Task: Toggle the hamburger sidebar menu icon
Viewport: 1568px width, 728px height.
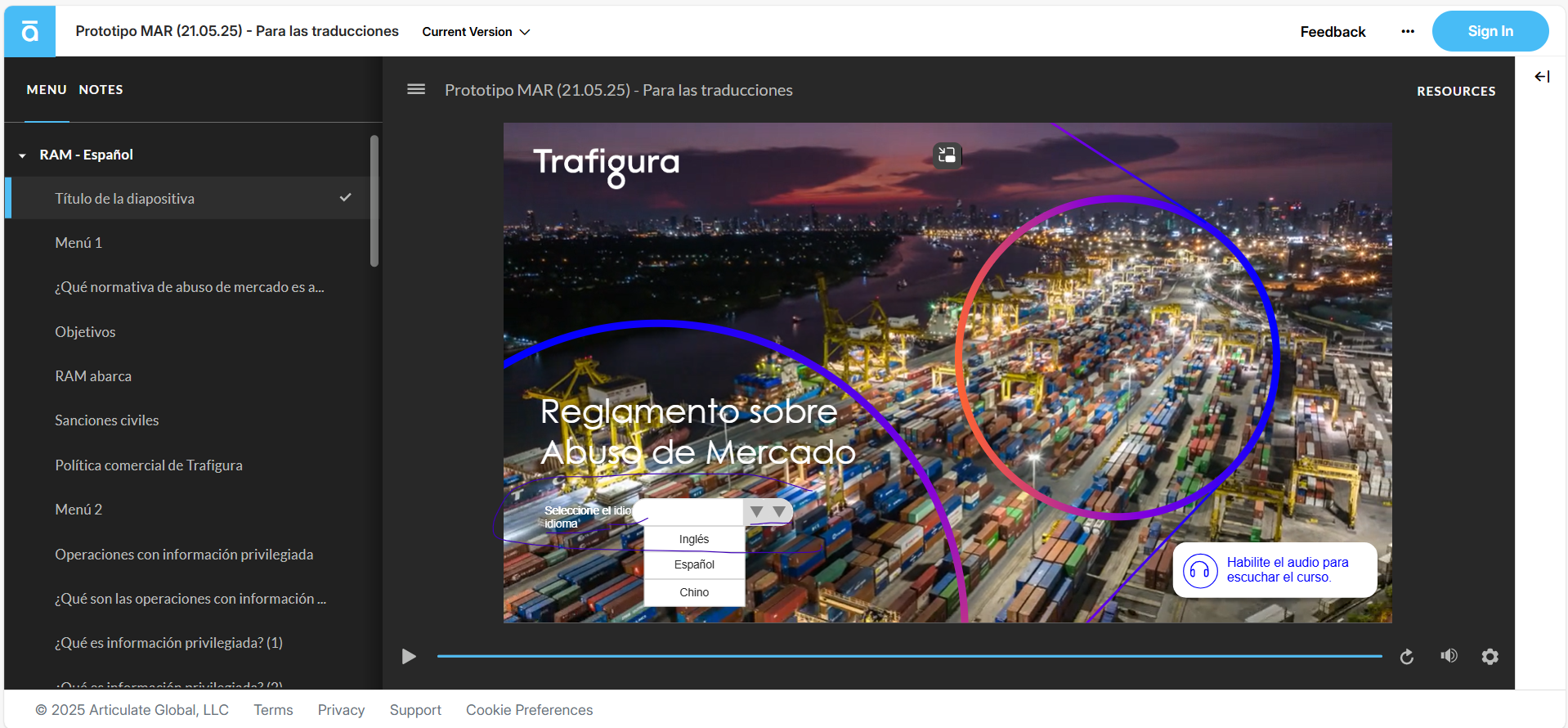Action: [416, 89]
